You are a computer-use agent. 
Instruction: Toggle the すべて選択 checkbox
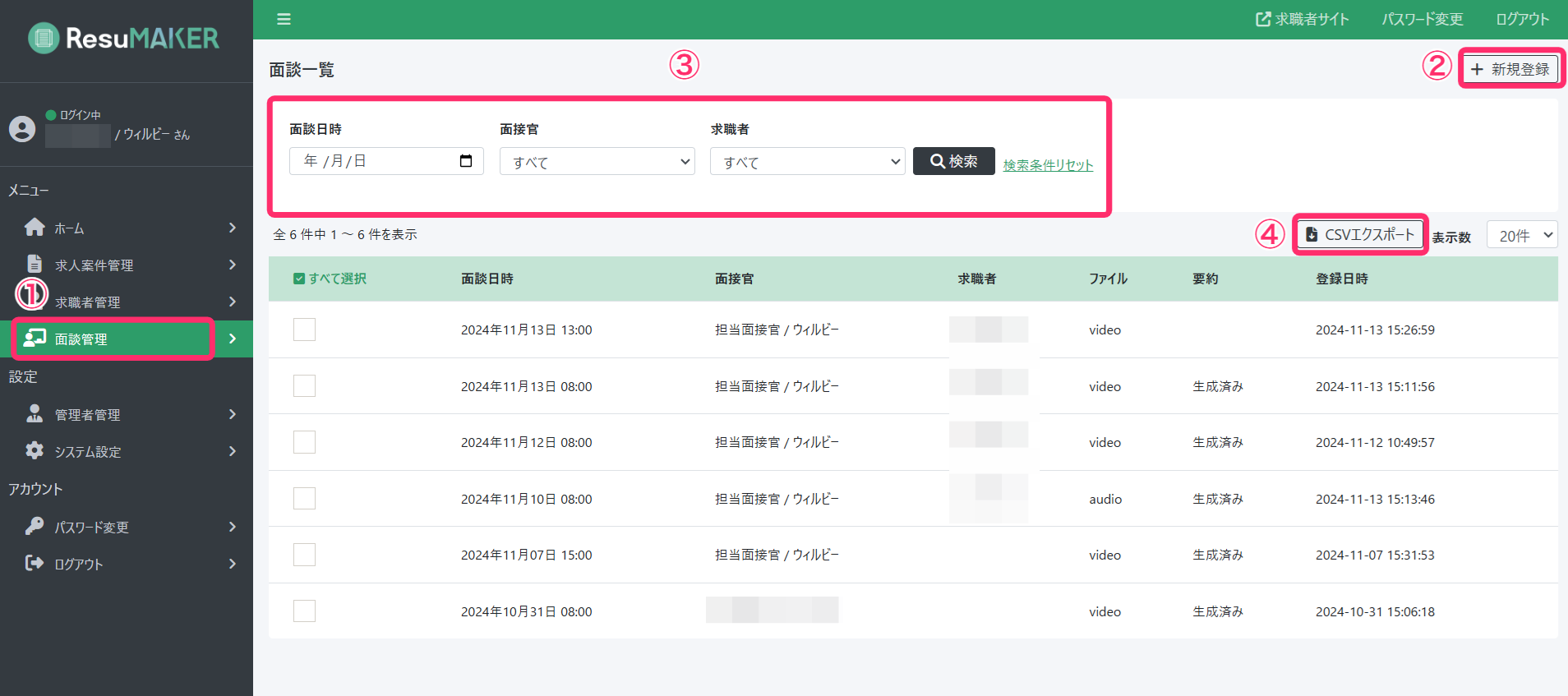(299, 279)
